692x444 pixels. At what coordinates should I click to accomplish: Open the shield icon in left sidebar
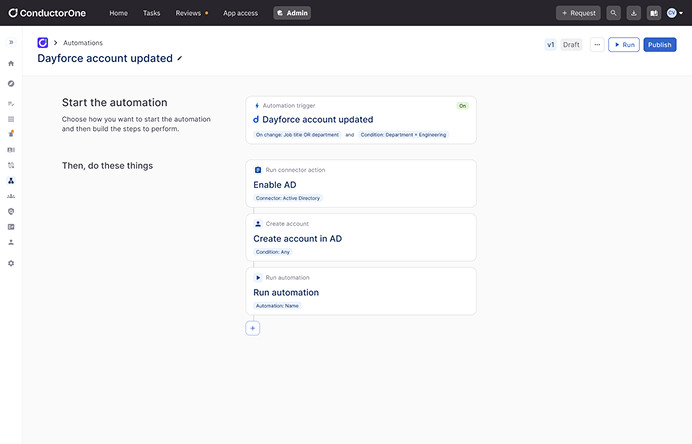click(x=11, y=211)
